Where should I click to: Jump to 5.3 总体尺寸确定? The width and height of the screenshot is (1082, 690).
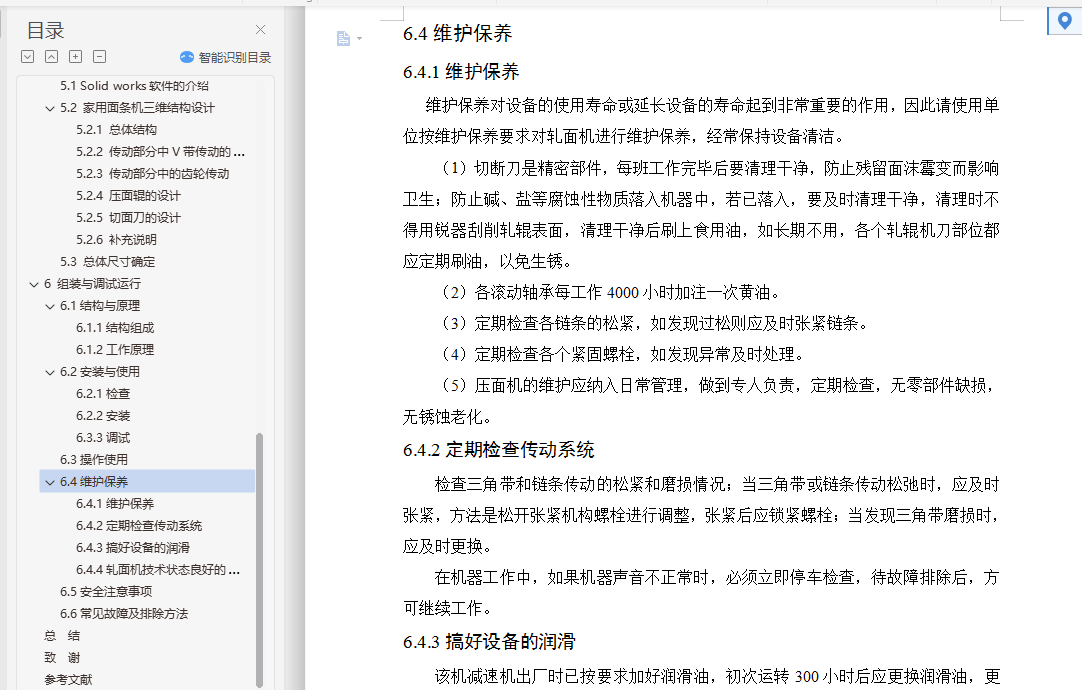(107, 262)
